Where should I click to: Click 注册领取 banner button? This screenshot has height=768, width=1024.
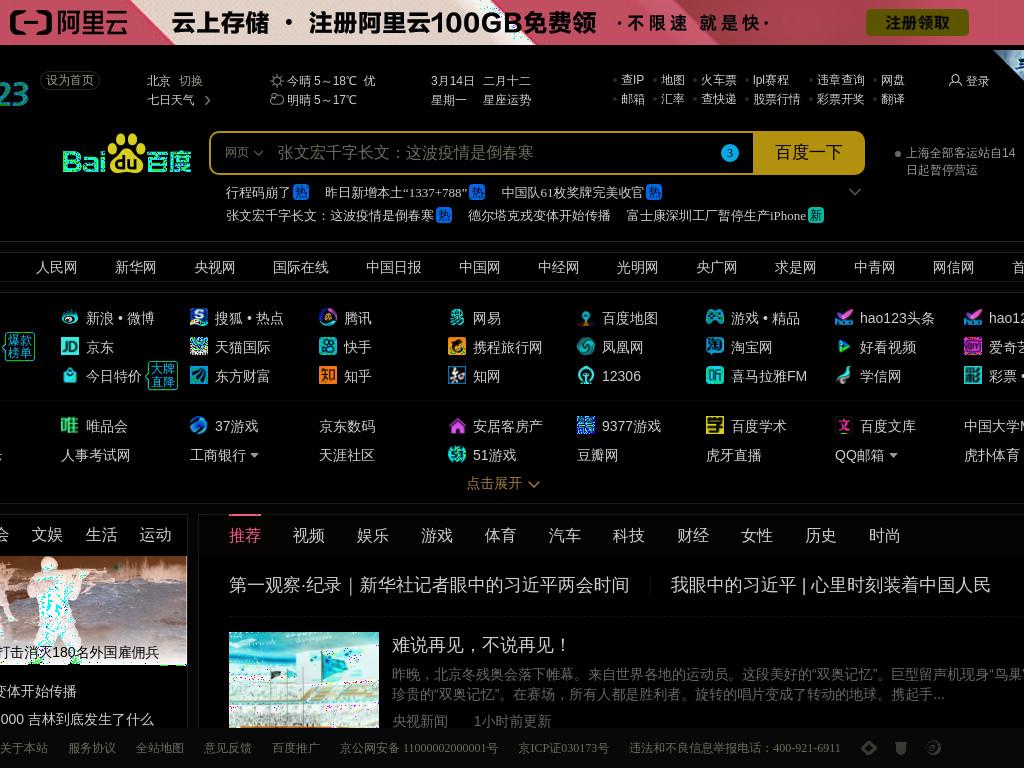917,23
